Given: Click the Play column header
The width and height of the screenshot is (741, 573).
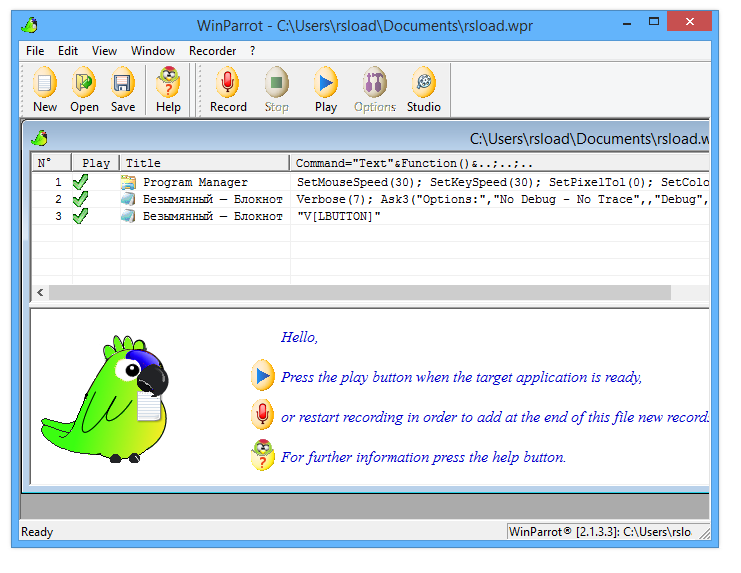Looking at the screenshot, I should click(x=95, y=163).
